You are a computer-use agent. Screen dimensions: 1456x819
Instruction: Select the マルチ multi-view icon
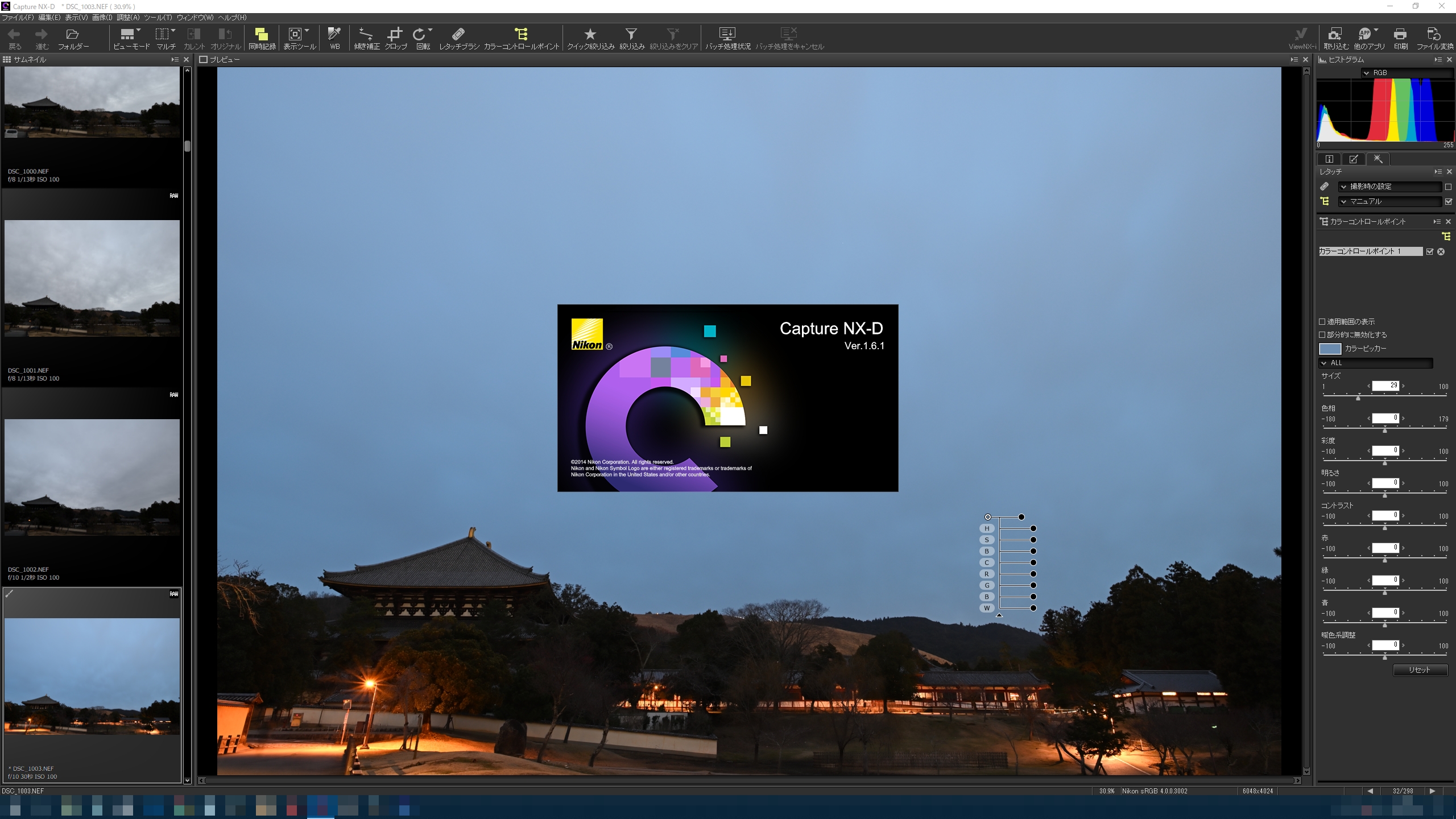coord(163,34)
